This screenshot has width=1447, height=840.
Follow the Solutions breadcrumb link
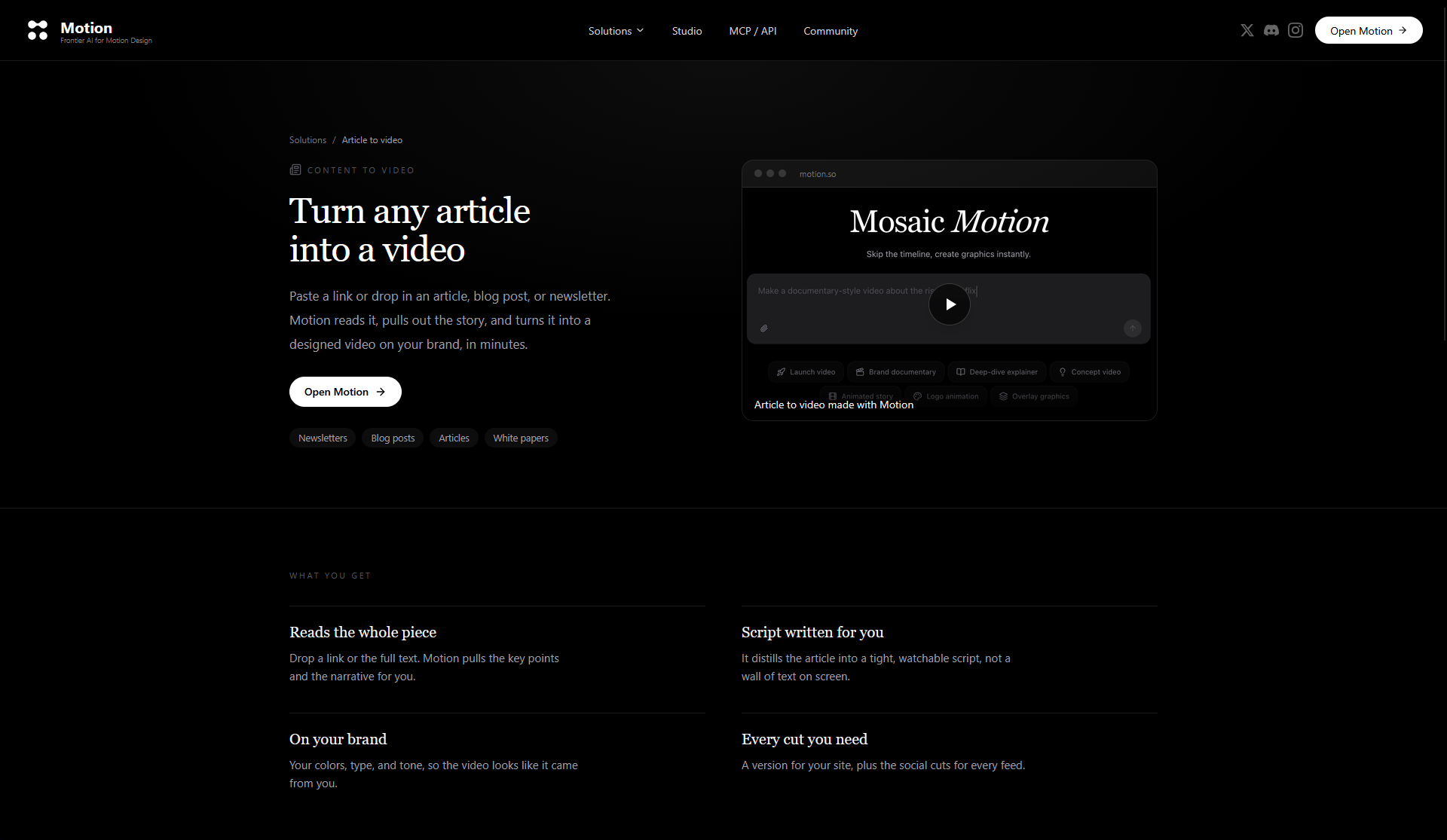(307, 140)
